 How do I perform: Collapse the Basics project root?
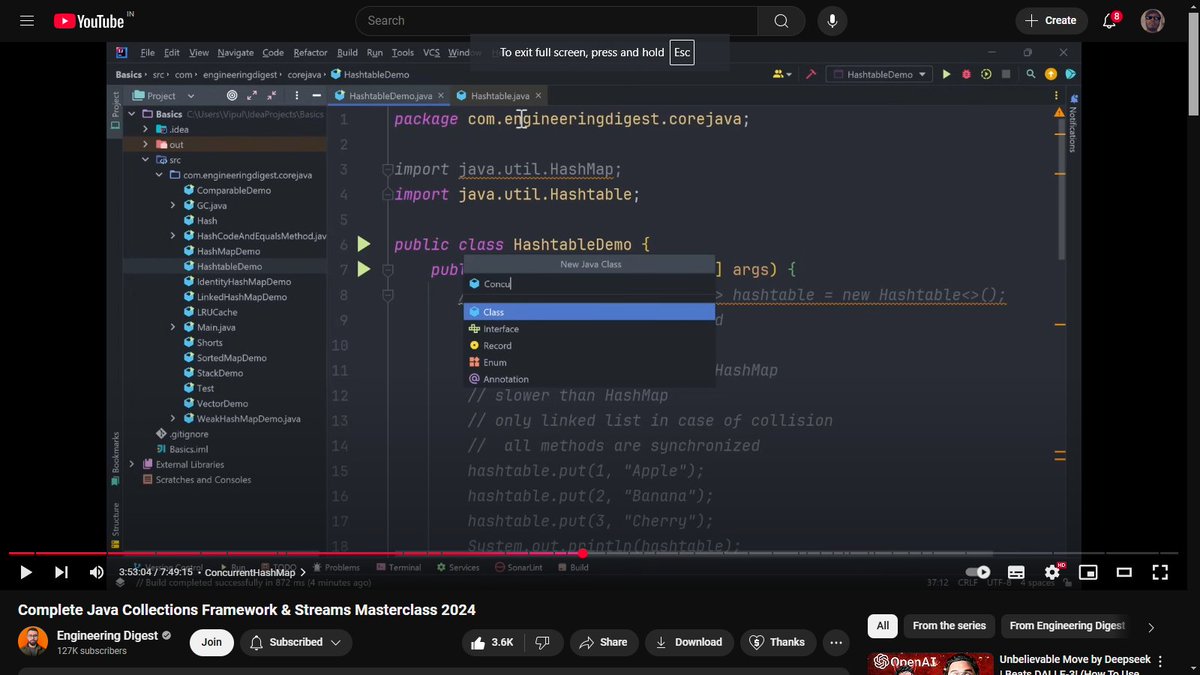tap(133, 114)
